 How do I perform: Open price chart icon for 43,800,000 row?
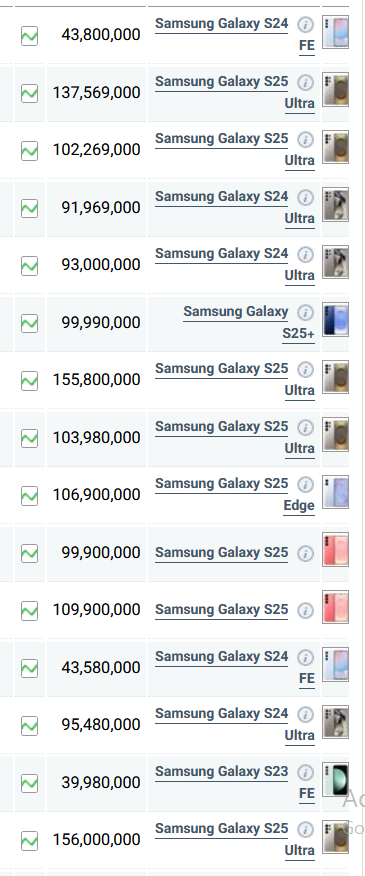click(29, 36)
